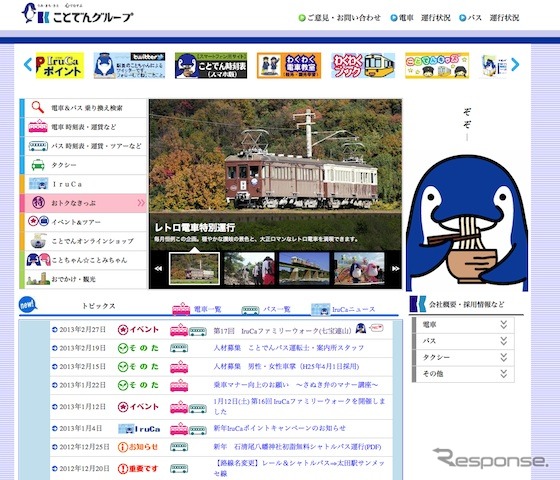Open 路線名変更 レール&シャトルバス news

click(299, 468)
